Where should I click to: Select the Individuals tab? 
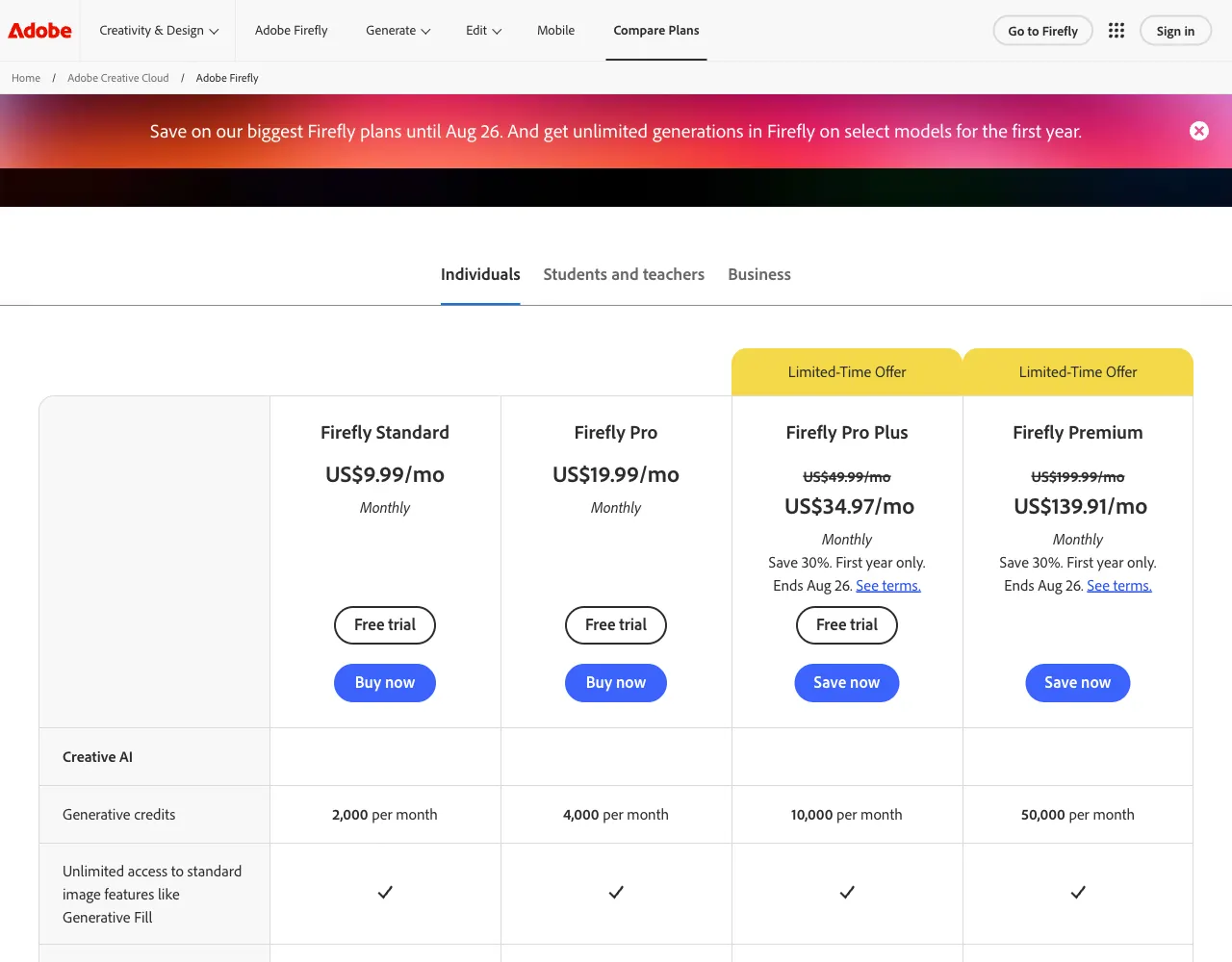(x=480, y=274)
